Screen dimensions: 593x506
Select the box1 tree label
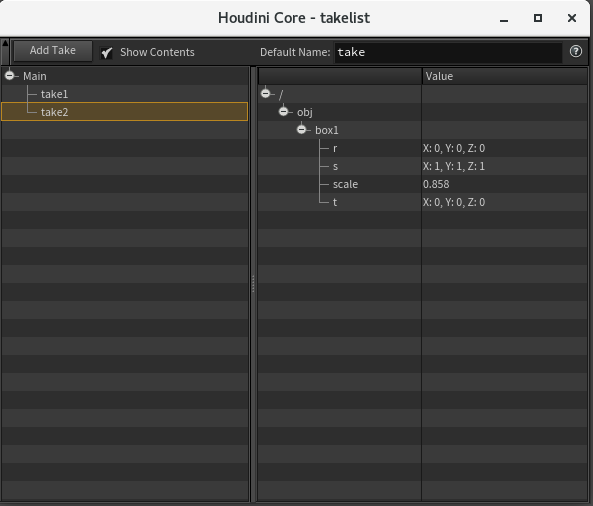click(x=327, y=130)
